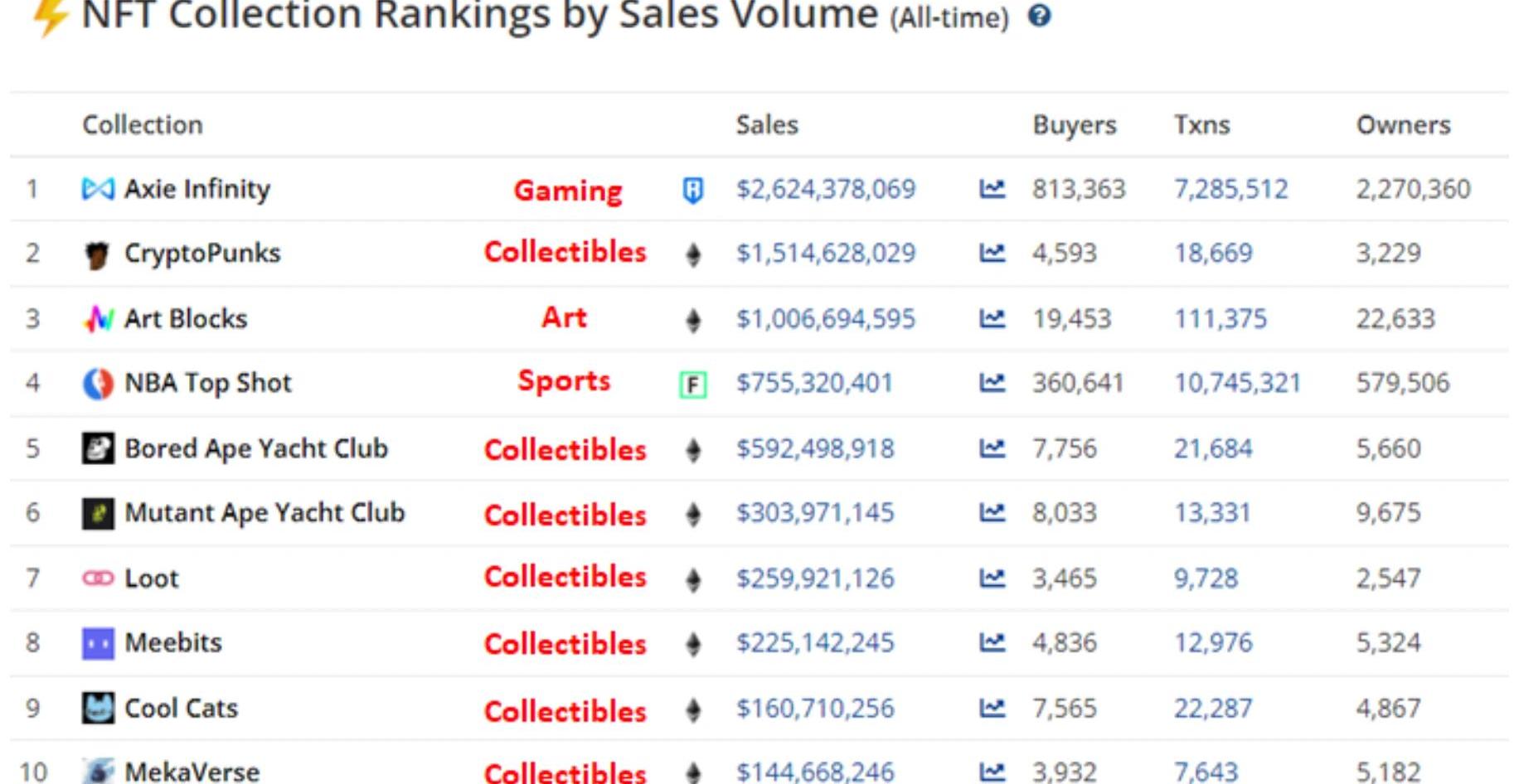Screen dimensions: 1519x784
Task: Click the Flow blockchain icon for NBA Top Shot
Action: click(x=693, y=384)
